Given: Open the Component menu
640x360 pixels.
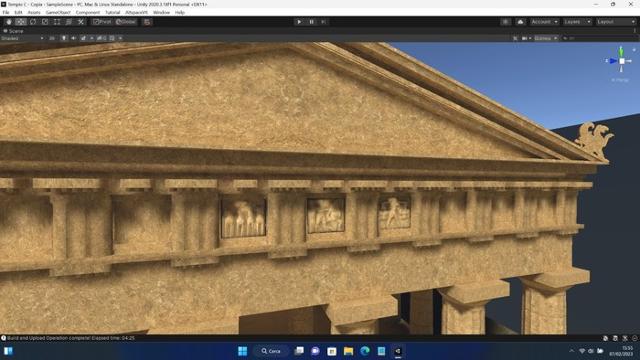Looking at the screenshot, I should [x=88, y=13].
